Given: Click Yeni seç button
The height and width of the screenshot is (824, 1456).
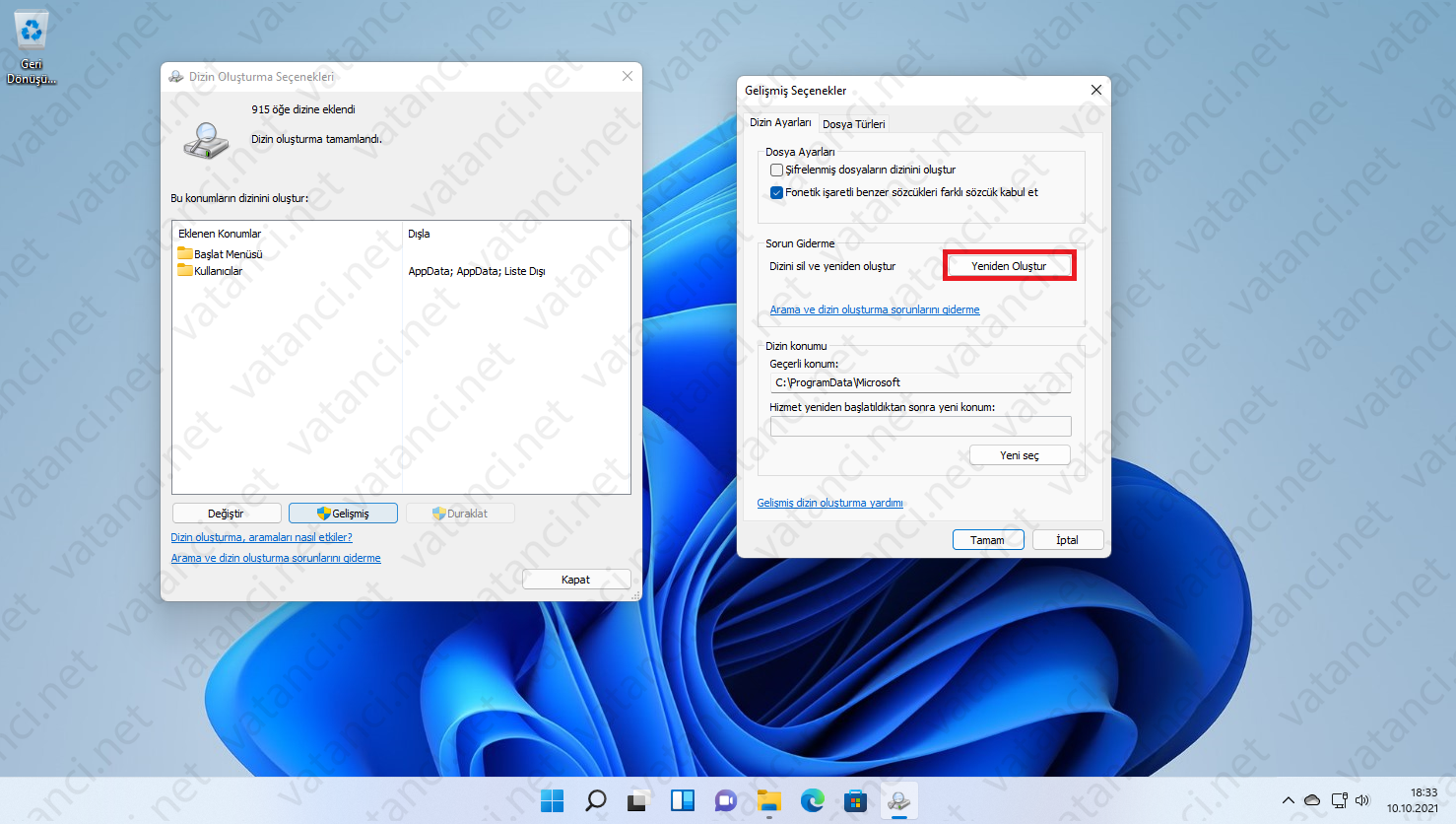Looking at the screenshot, I should (1020, 455).
